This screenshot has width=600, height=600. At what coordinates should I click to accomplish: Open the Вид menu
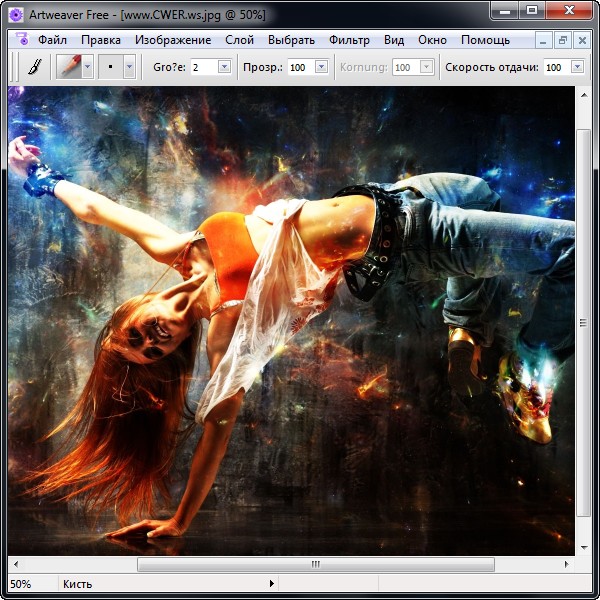click(394, 40)
